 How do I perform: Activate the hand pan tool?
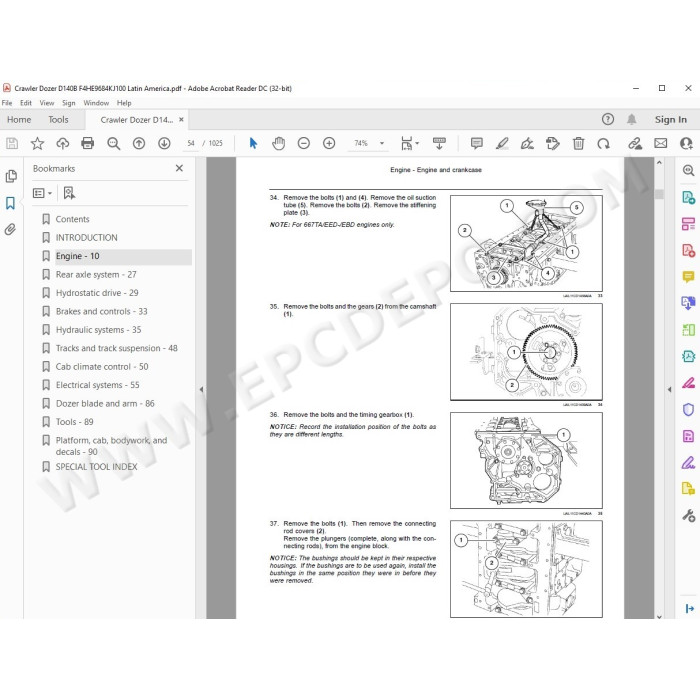(x=279, y=143)
